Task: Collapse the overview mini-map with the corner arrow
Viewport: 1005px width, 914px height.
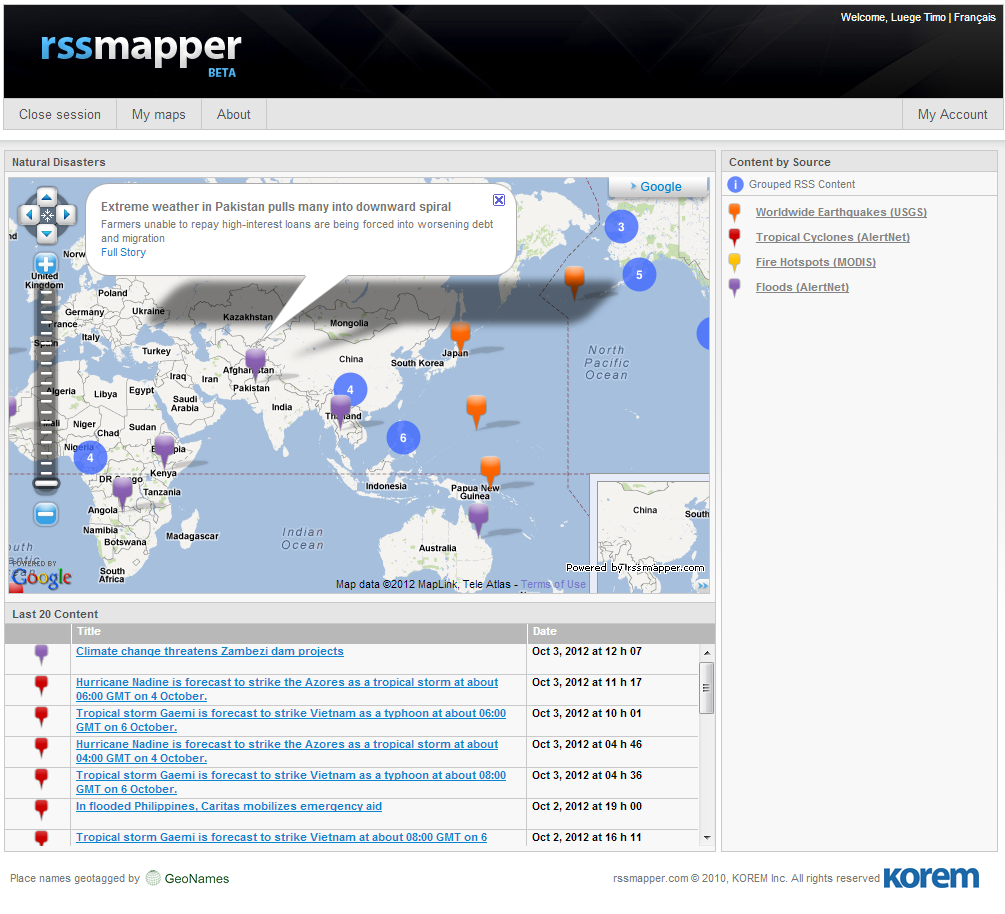Action: 702,585
